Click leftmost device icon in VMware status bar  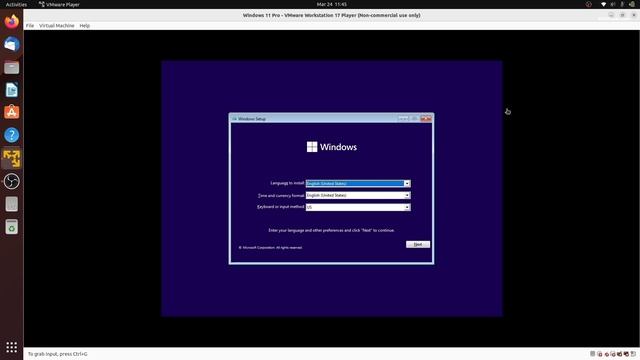point(593,354)
